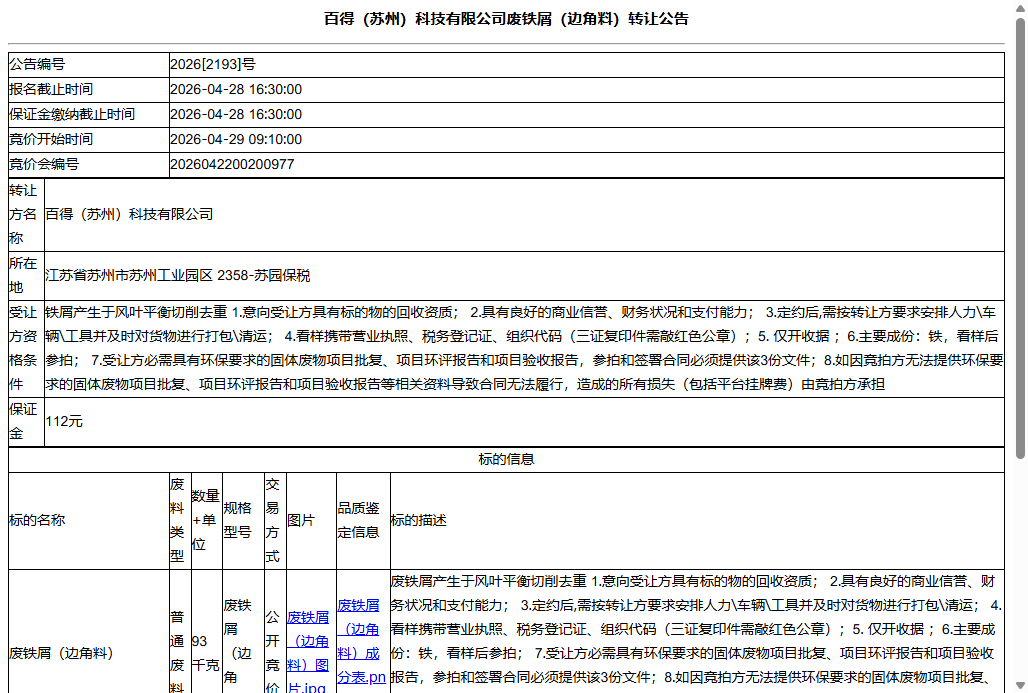Click the 品质鉴定信息 column header

coord(363,521)
